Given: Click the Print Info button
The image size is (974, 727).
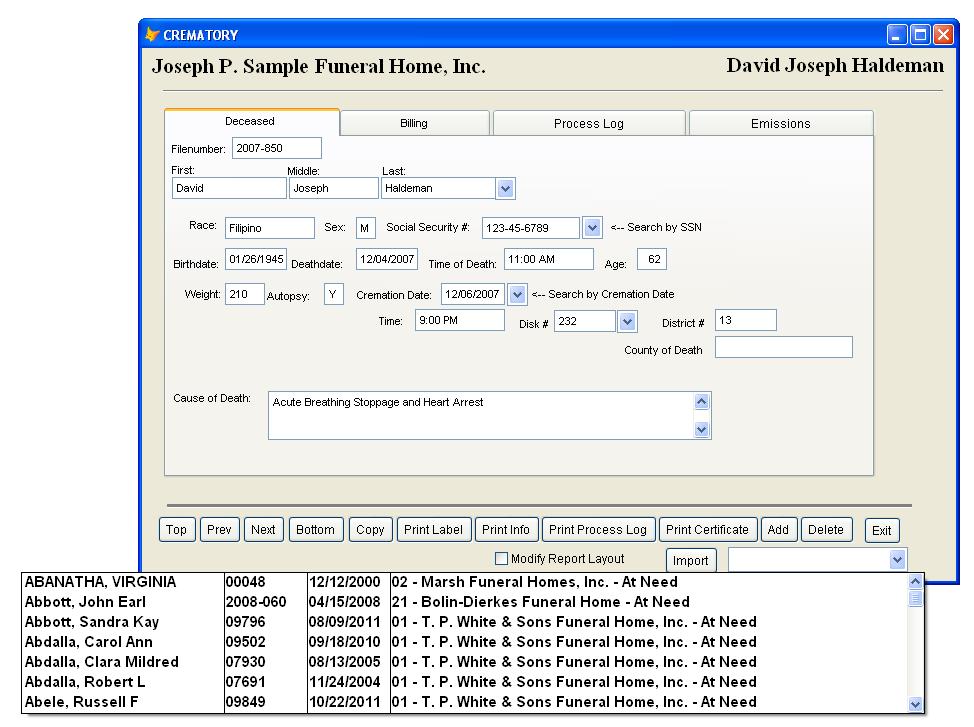Looking at the screenshot, I should [506, 529].
